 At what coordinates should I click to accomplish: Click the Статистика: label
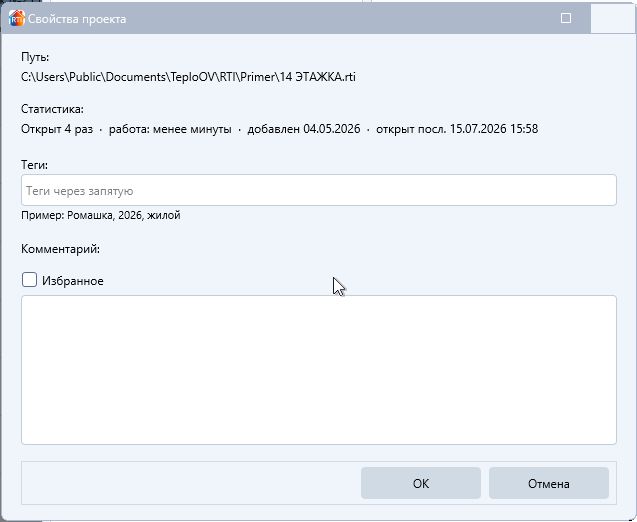52,109
